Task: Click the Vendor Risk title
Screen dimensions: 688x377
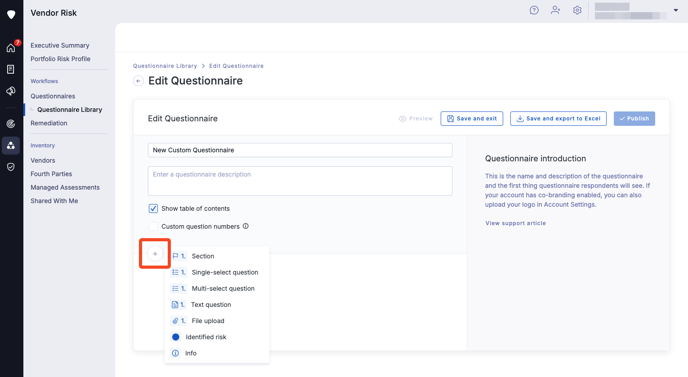Action: pyautogui.click(x=54, y=13)
